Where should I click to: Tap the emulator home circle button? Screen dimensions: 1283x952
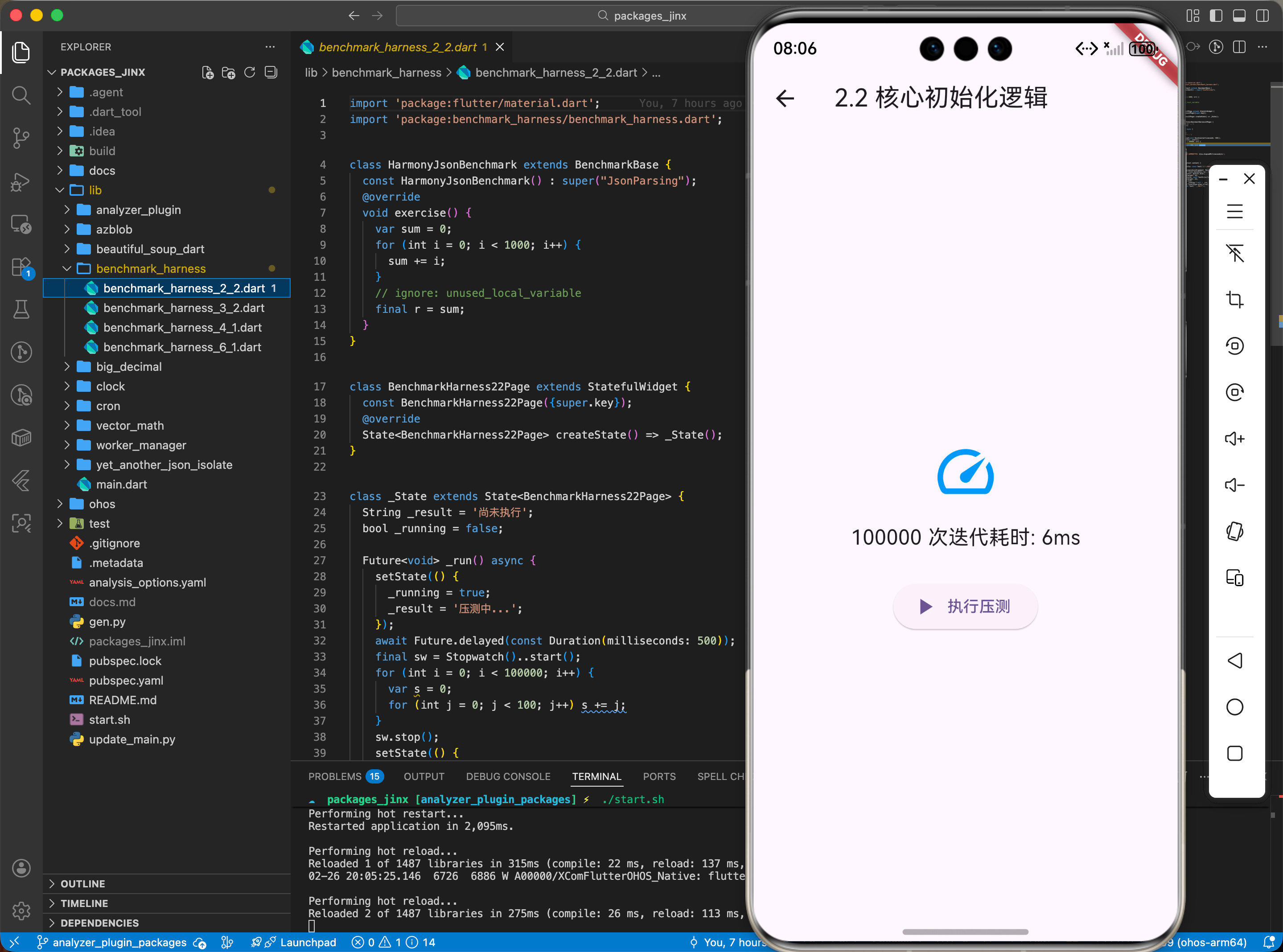(1234, 707)
